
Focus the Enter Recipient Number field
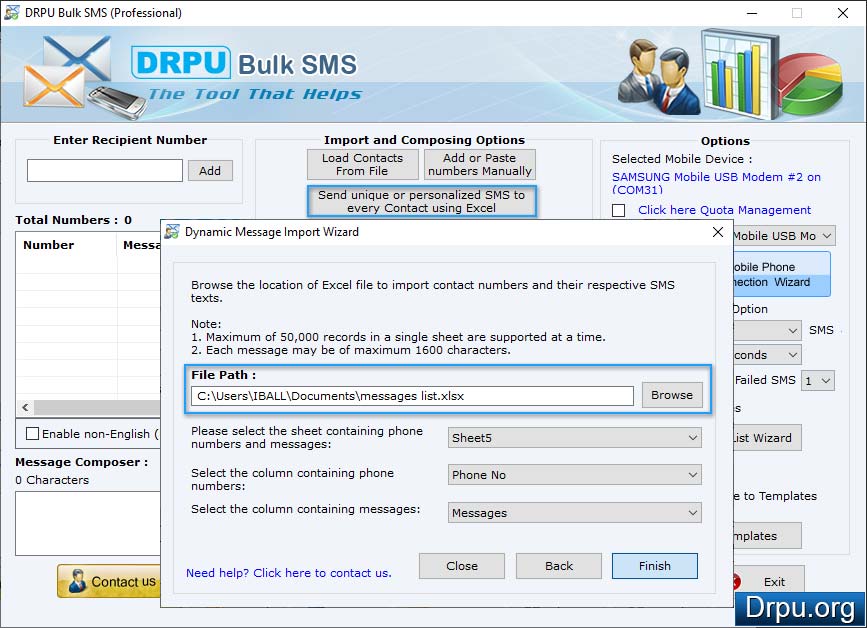pos(105,171)
